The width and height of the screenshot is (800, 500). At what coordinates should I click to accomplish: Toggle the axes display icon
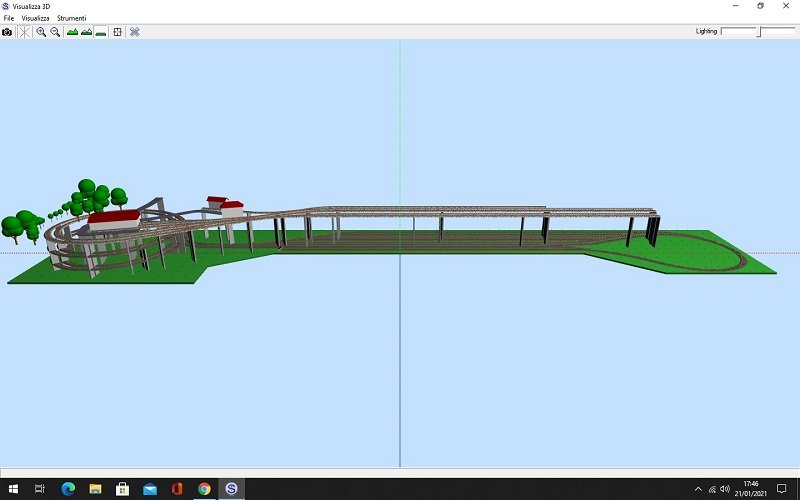click(x=23, y=32)
